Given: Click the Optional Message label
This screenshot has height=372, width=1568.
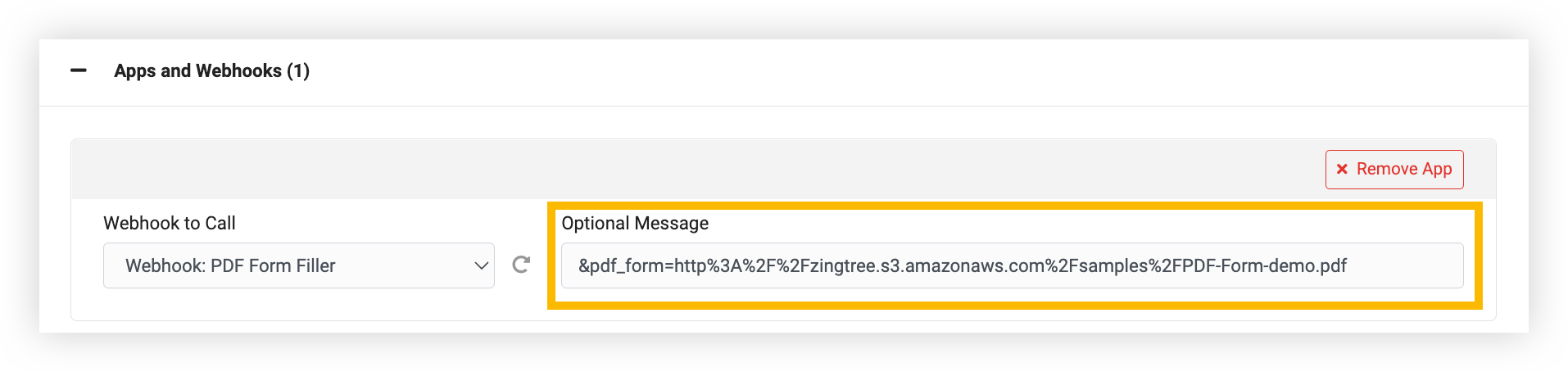Looking at the screenshot, I should tap(635, 223).
